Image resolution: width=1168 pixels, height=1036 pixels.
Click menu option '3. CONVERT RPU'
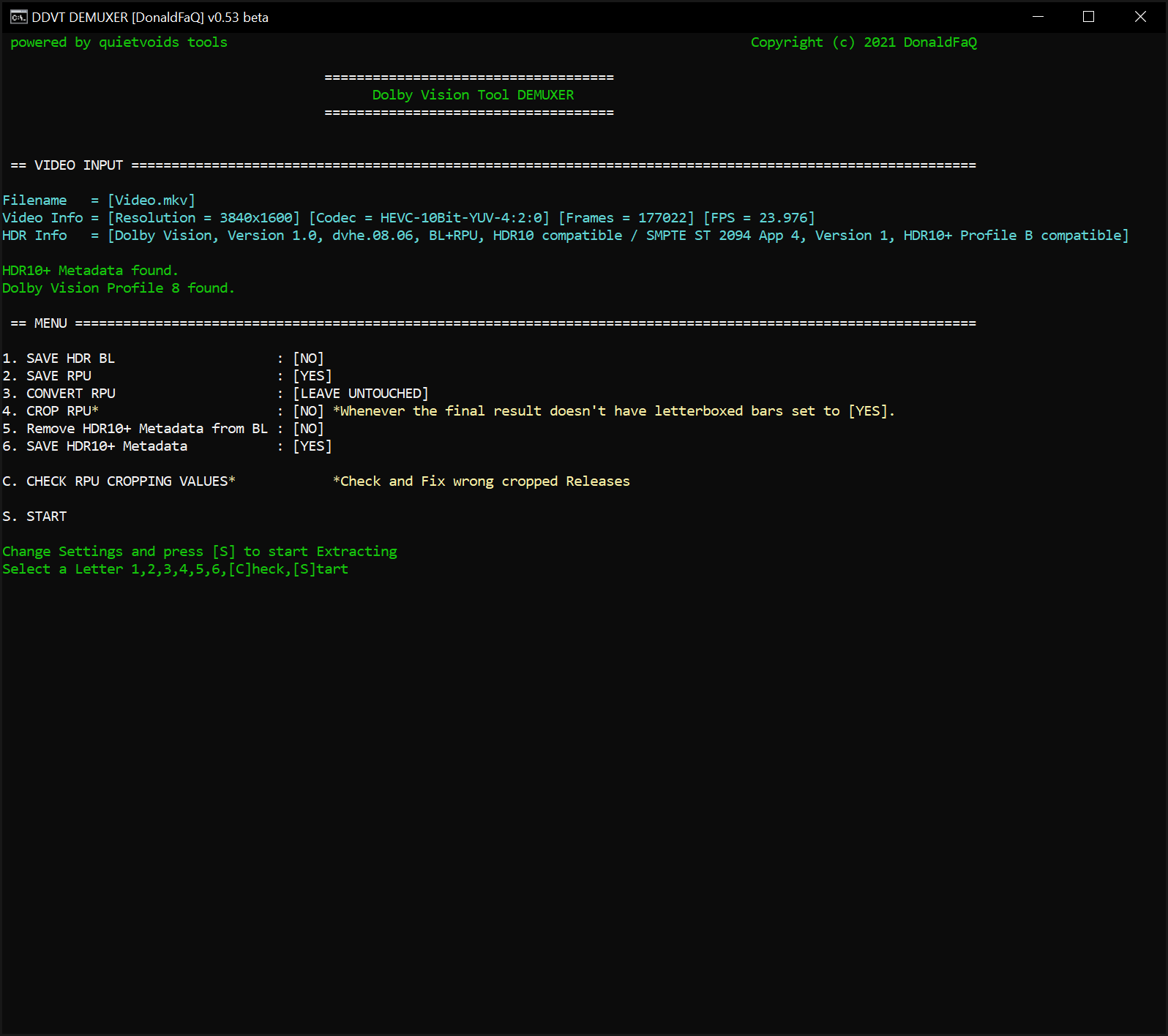click(59, 394)
